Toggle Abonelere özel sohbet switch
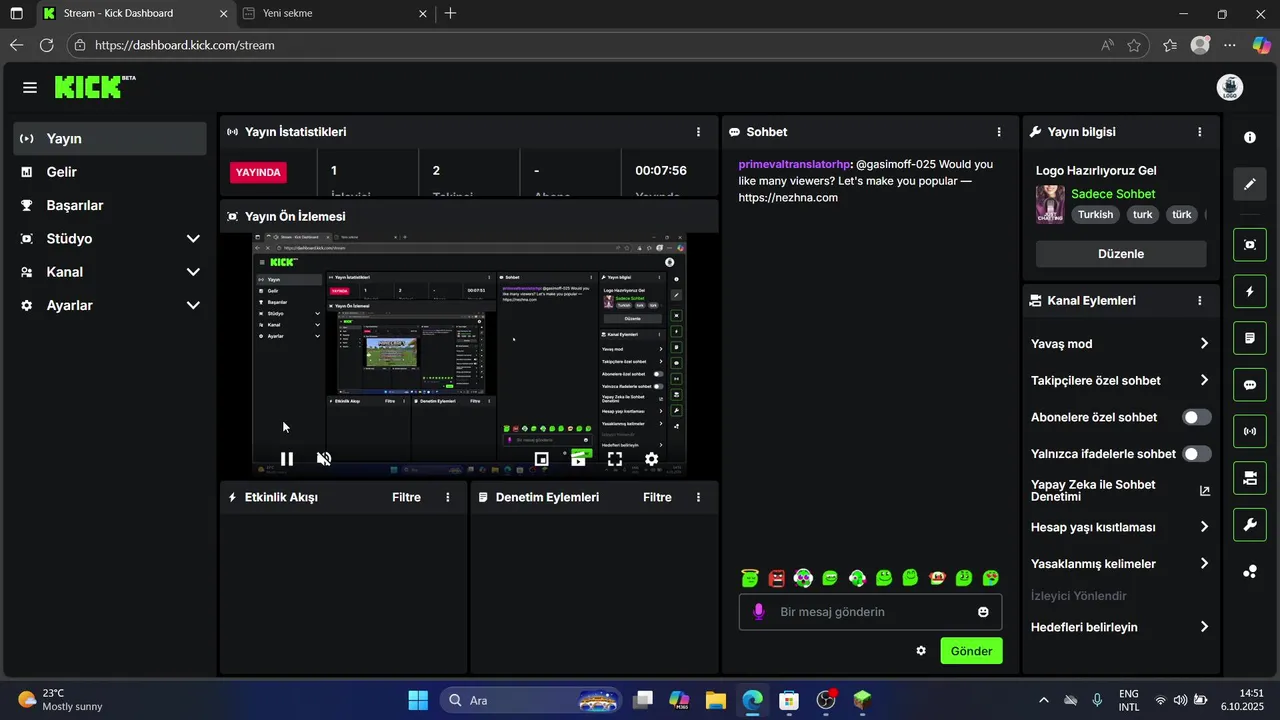The image size is (1280, 720). point(1197,417)
